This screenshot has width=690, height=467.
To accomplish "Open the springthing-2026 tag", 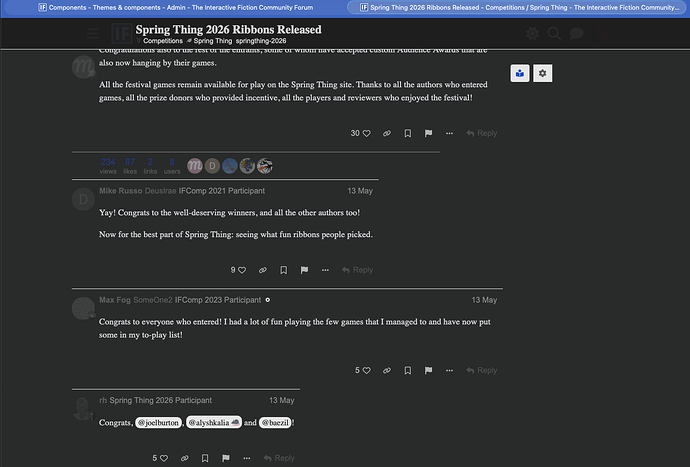I will [261, 41].
